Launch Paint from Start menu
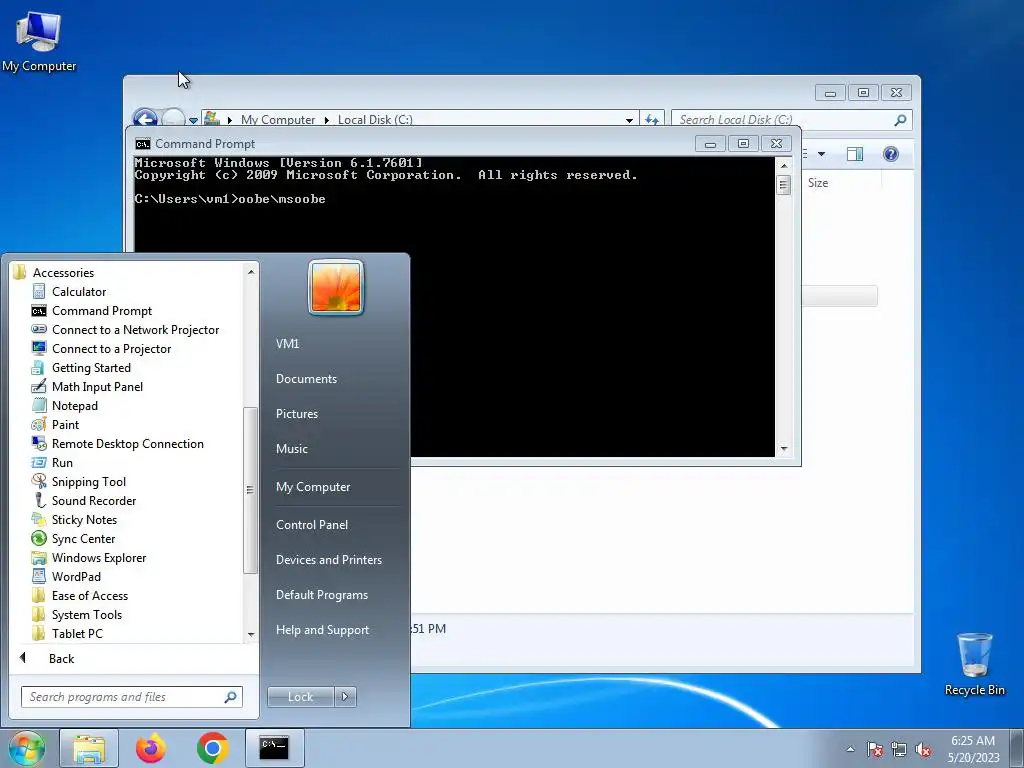Screen dimensions: 1024x768 coord(65,424)
